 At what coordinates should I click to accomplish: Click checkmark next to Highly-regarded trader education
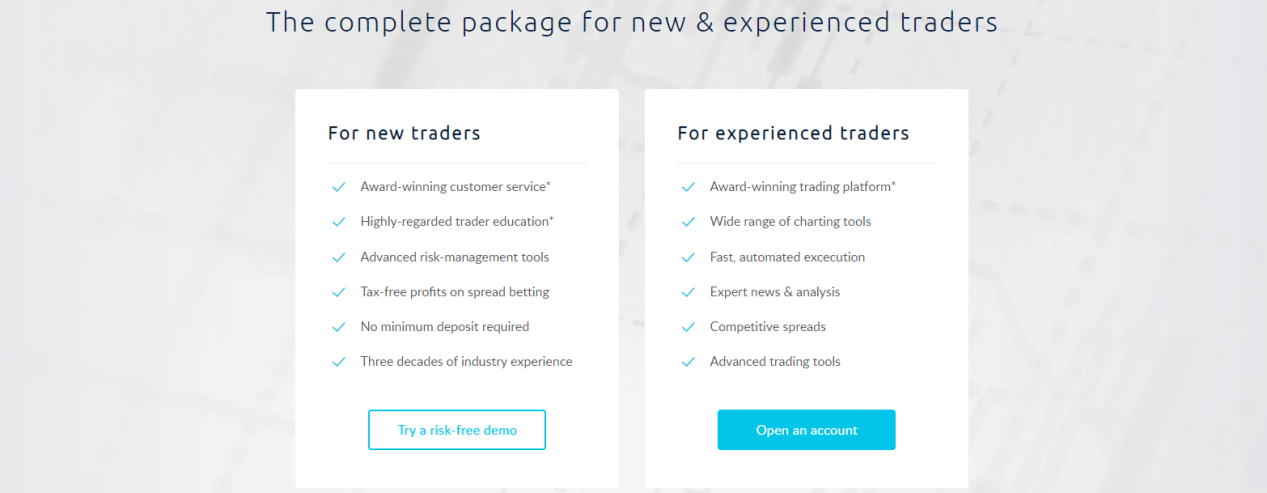coord(338,222)
